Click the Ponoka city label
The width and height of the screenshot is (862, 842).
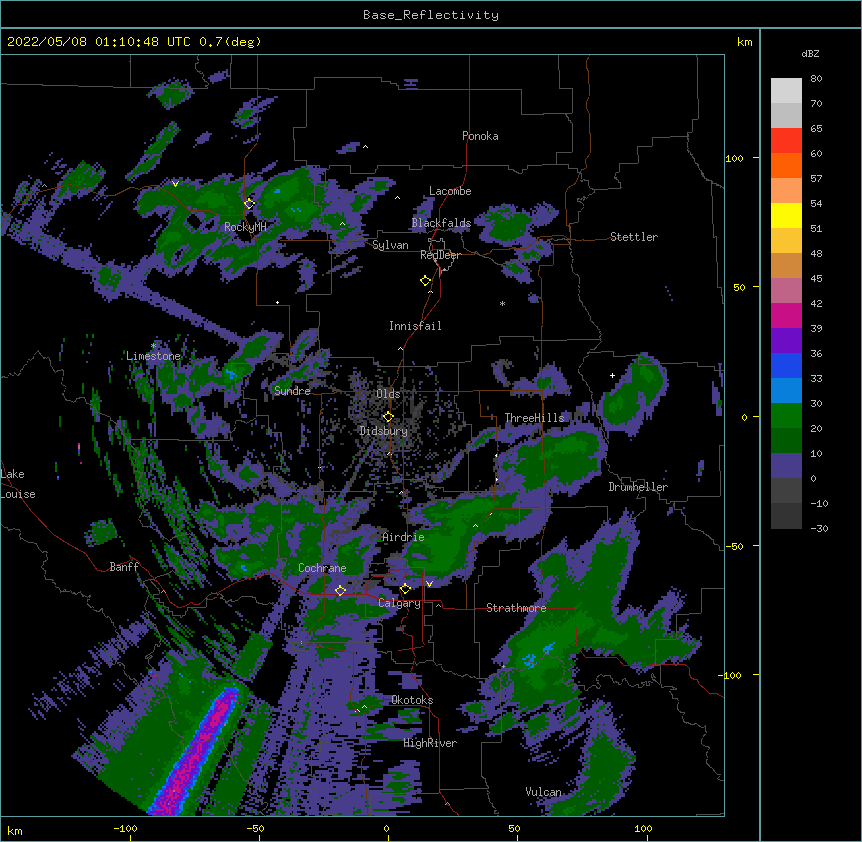coord(480,136)
